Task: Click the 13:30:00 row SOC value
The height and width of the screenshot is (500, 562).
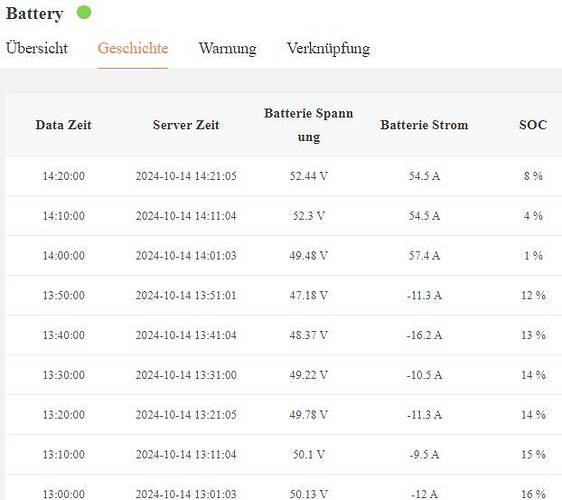Action: 533,375
